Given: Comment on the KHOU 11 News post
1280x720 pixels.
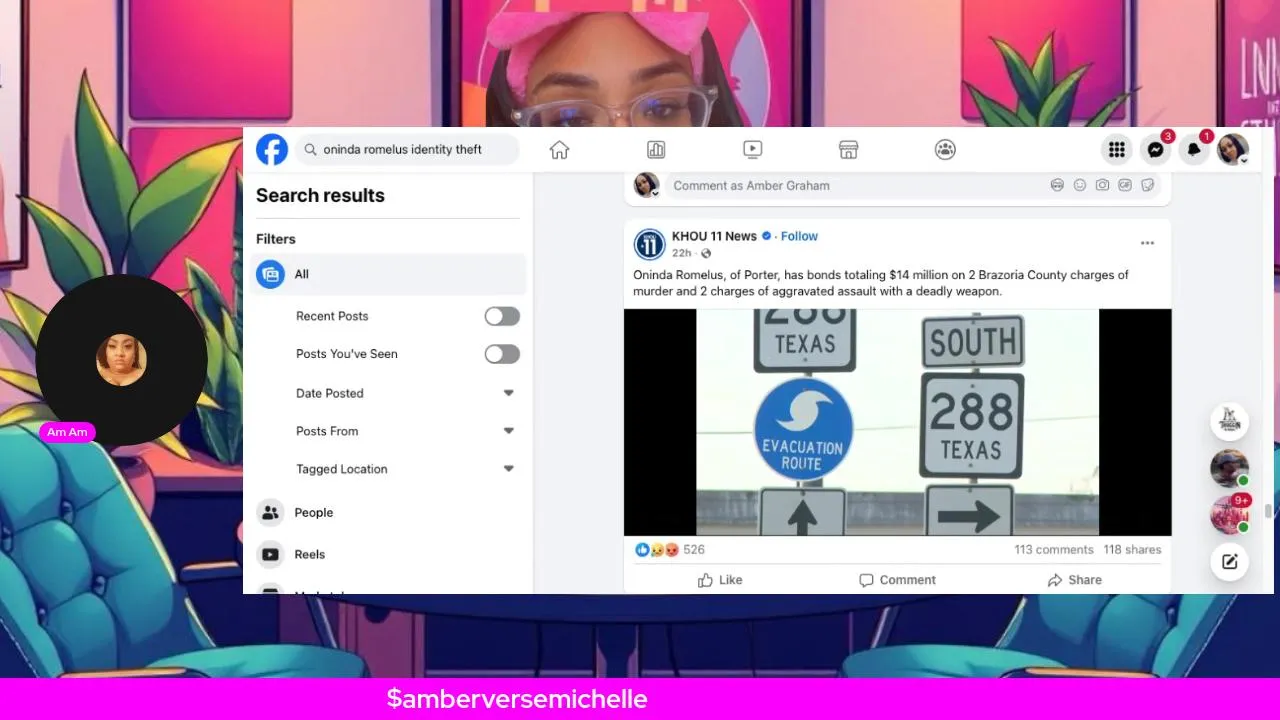Looking at the screenshot, I should click(x=897, y=580).
